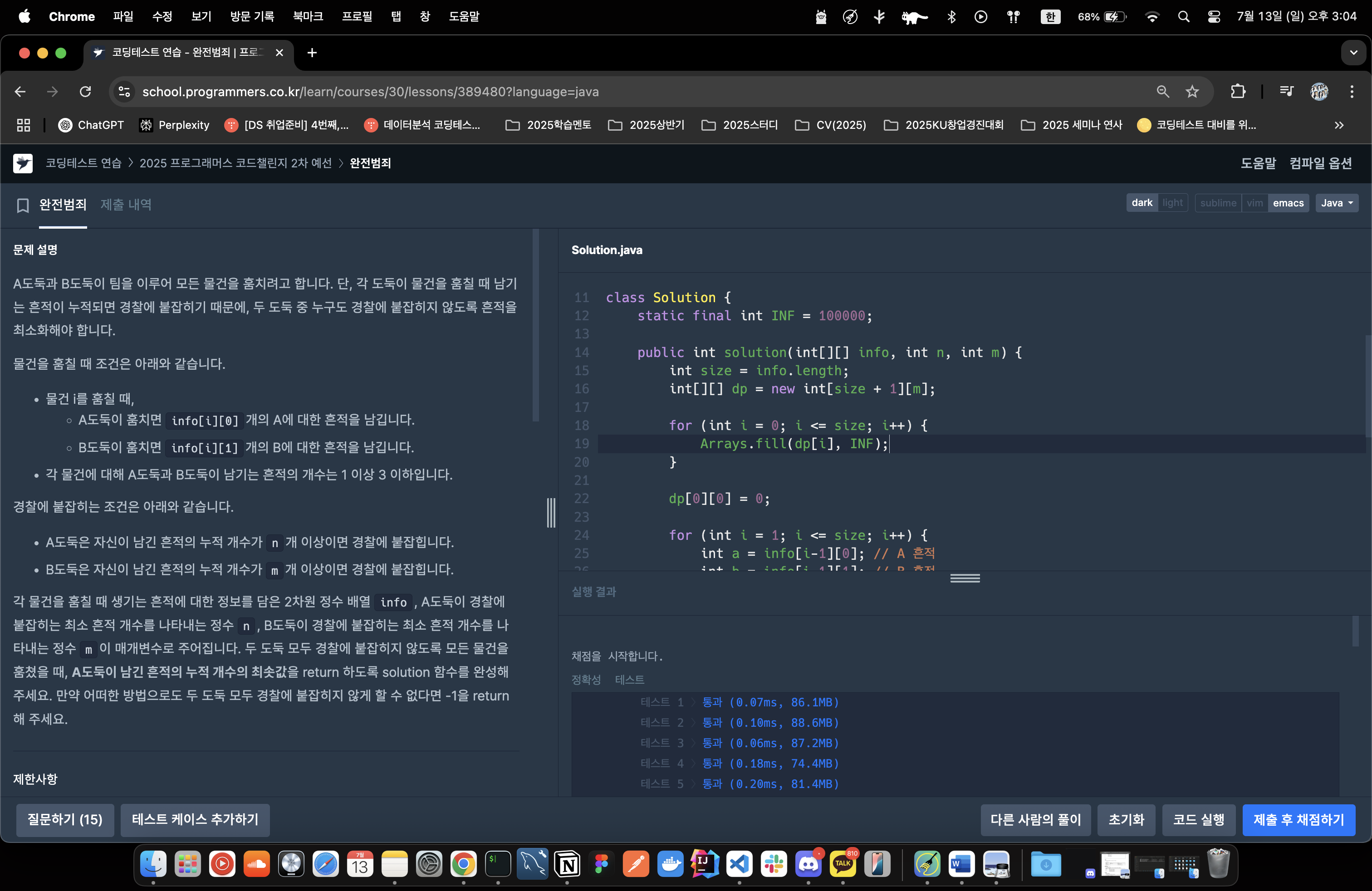Screen dimensions: 1372x891
Task: Reload the page with the refresh icon
Action: [85, 92]
